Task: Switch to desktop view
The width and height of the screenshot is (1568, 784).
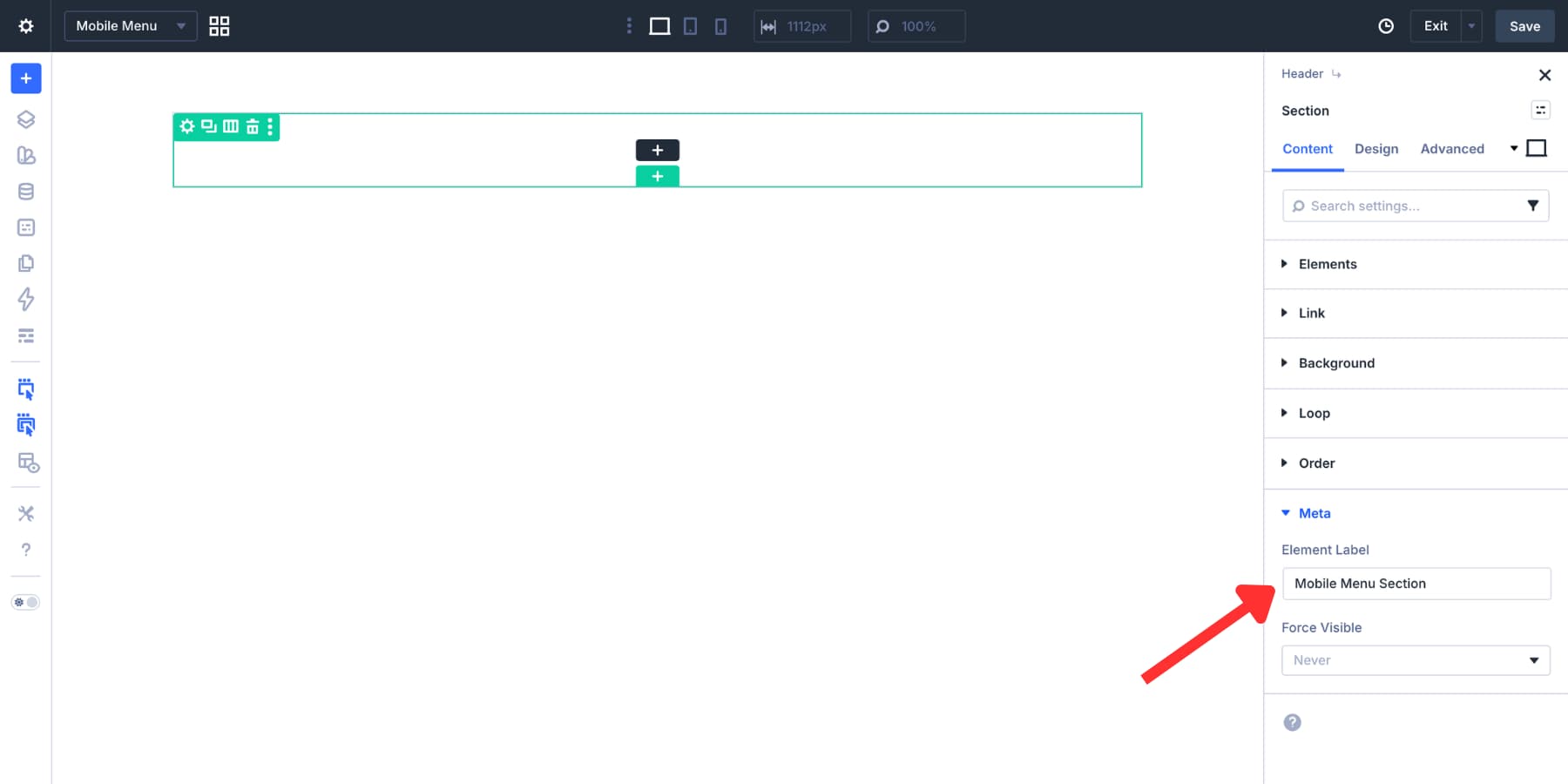Action: coord(659,26)
